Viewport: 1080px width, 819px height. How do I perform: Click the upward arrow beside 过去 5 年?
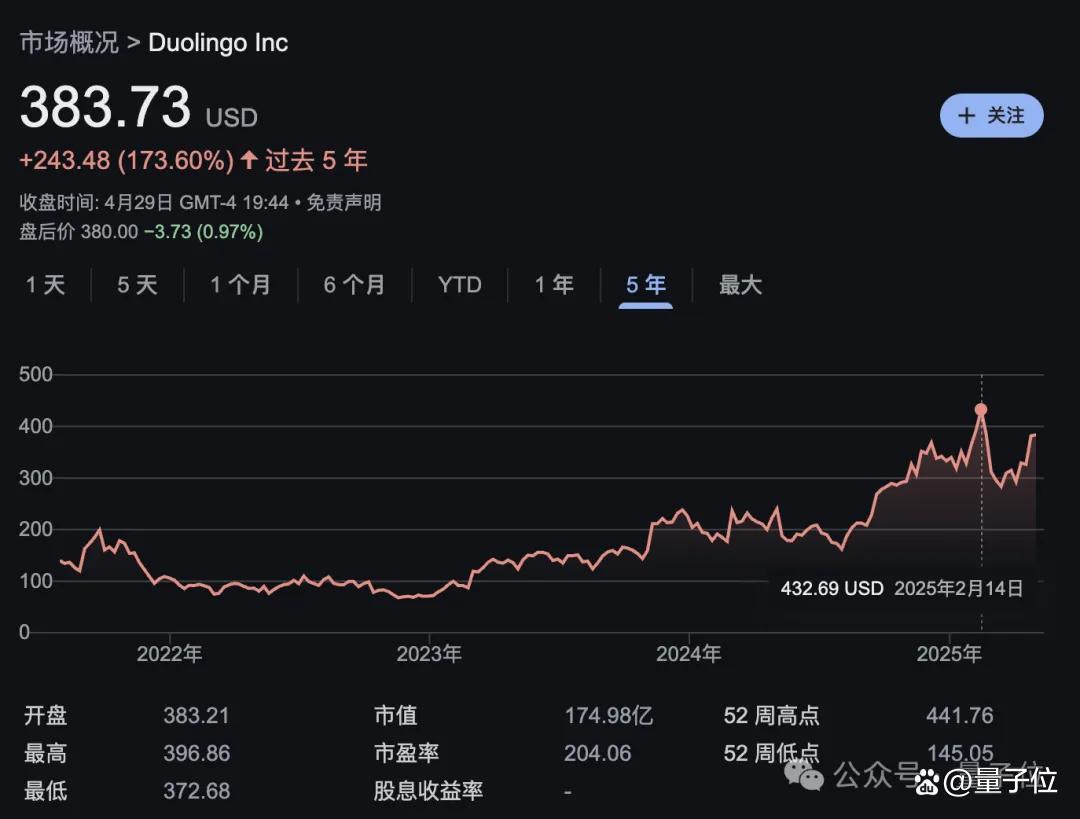point(249,160)
